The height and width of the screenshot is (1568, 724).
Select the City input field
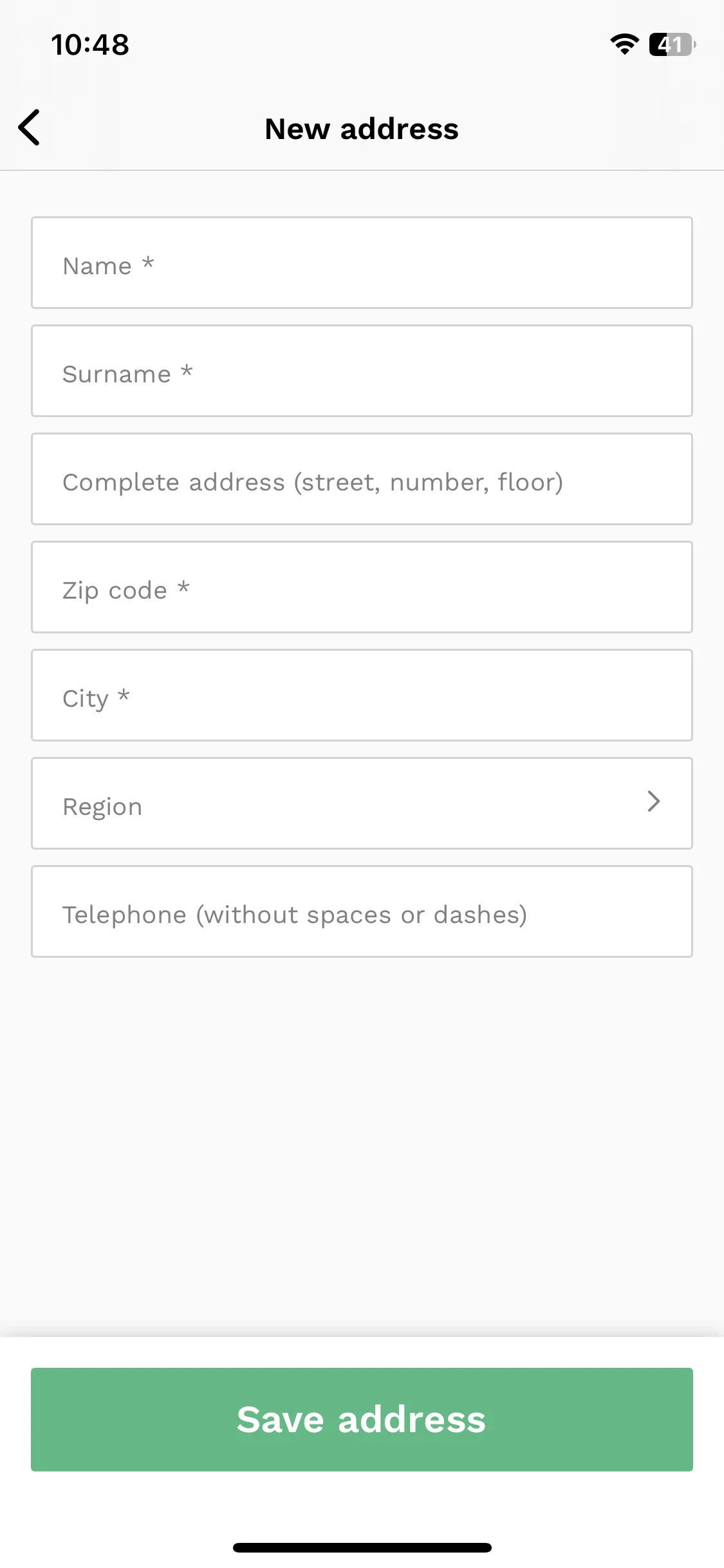(362, 695)
